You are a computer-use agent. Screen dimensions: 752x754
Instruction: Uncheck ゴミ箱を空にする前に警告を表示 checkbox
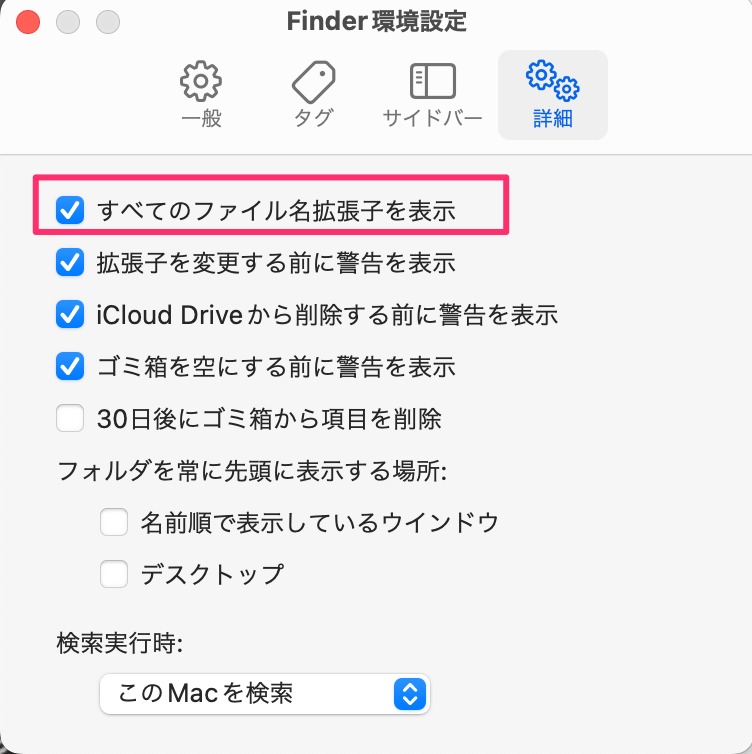(x=70, y=366)
